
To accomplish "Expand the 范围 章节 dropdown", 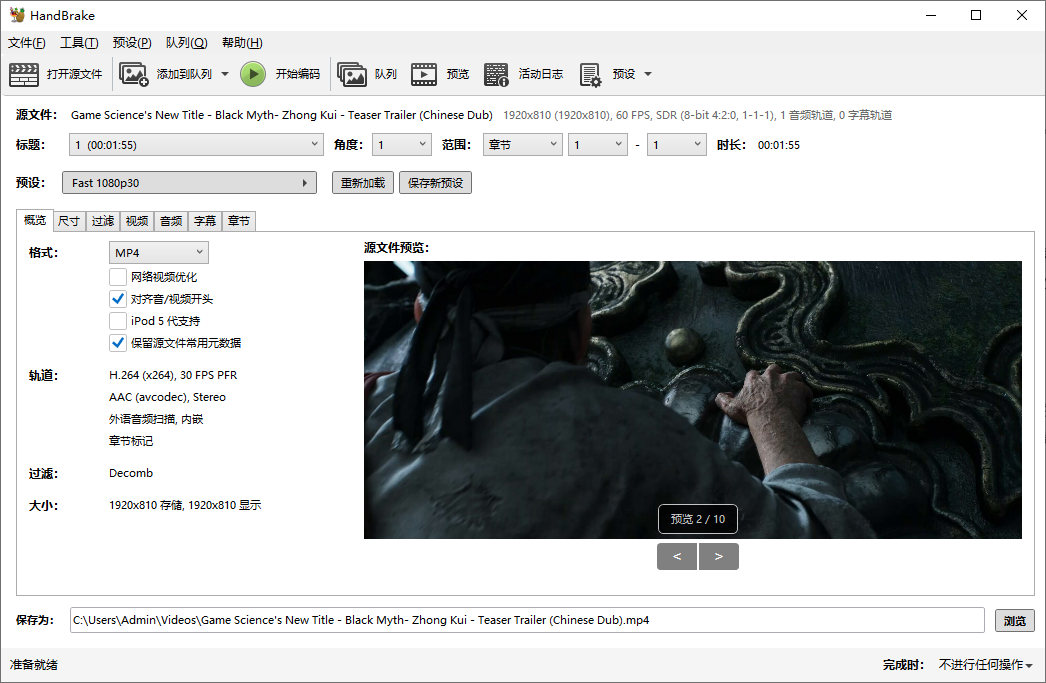I will click(522, 144).
